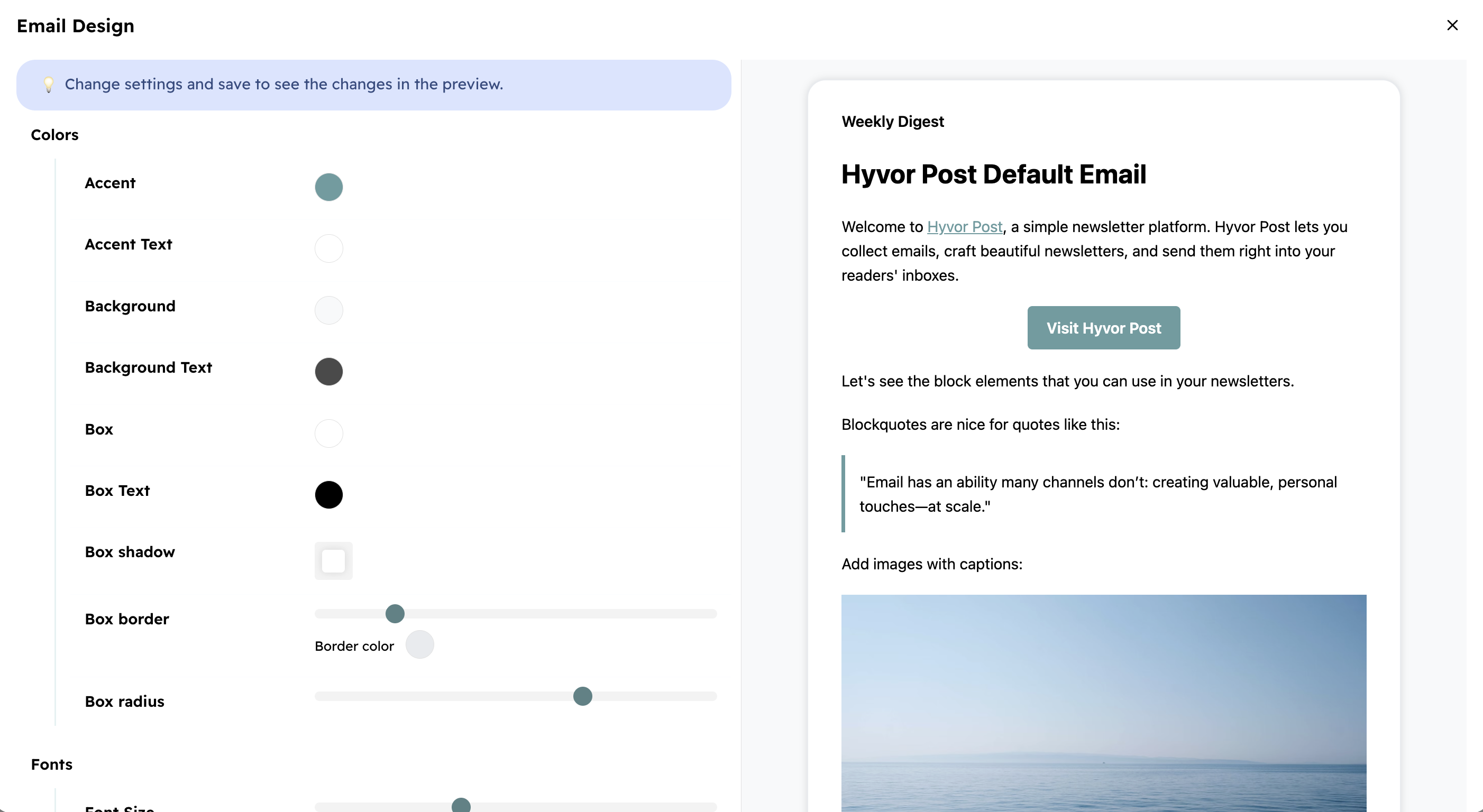Image resolution: width=1483 pixels, height=812 pixels.
Task: Open the Accent Text color picker
Action: pos(329,248)
